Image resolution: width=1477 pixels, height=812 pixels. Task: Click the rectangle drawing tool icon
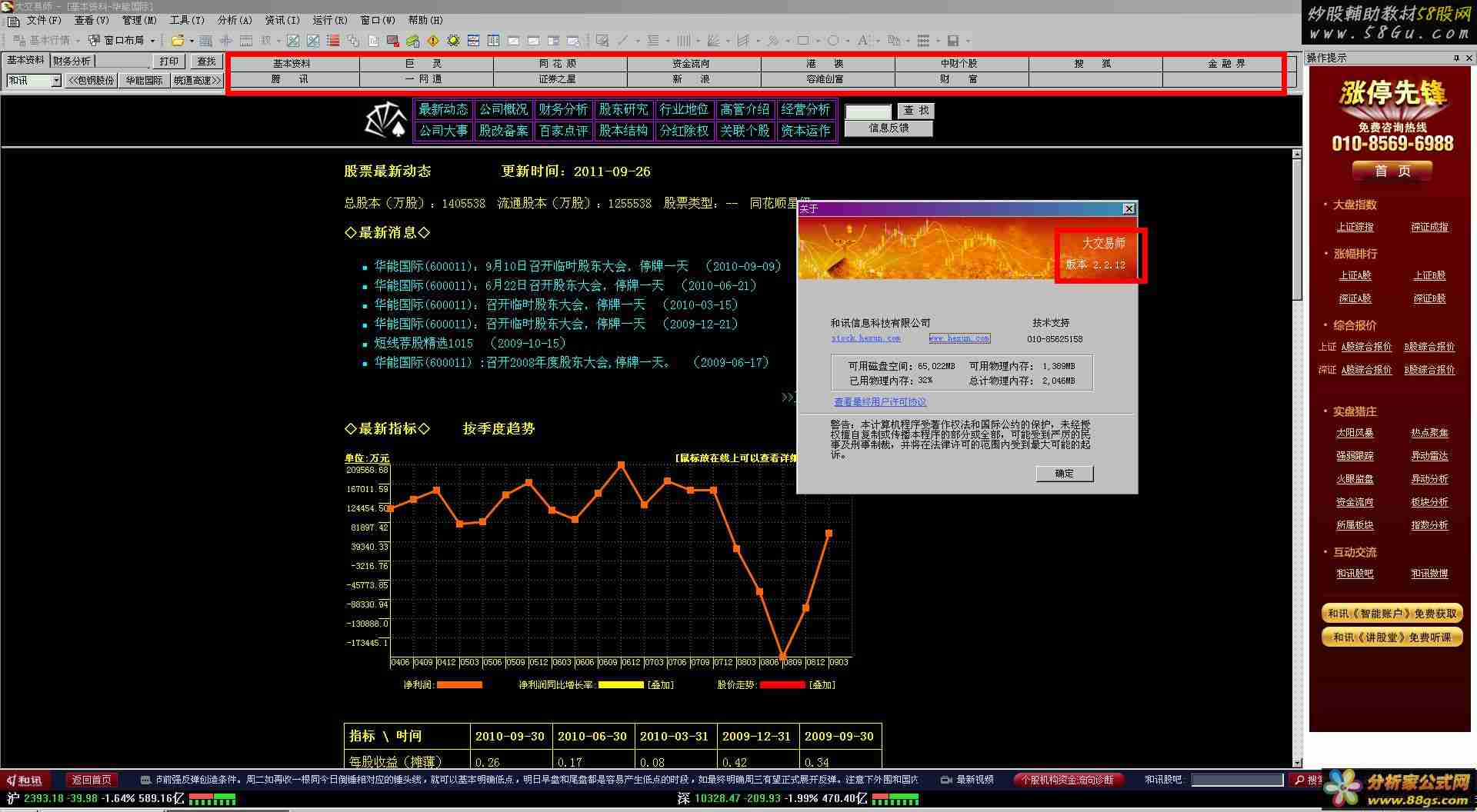(803, 40)
